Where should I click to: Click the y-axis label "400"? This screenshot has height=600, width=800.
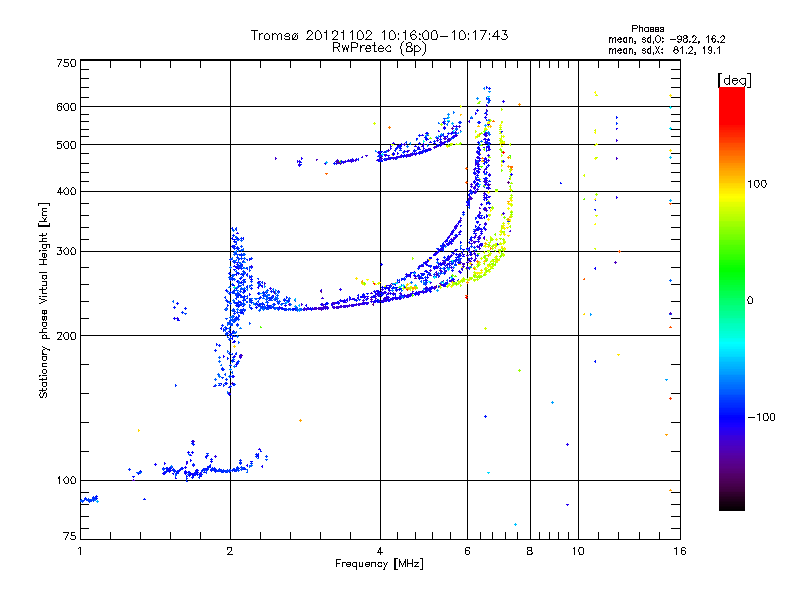click(x=66, y=191)
